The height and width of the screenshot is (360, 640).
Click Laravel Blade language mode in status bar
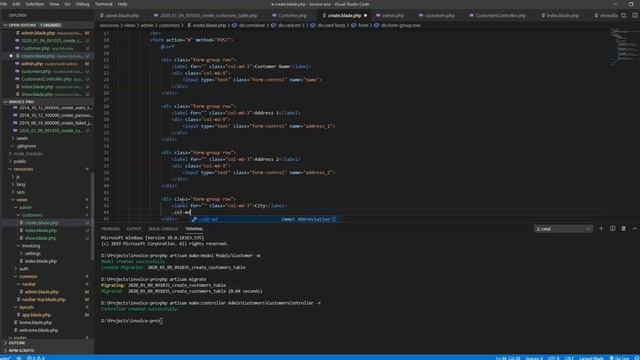[x=591, y=358]
